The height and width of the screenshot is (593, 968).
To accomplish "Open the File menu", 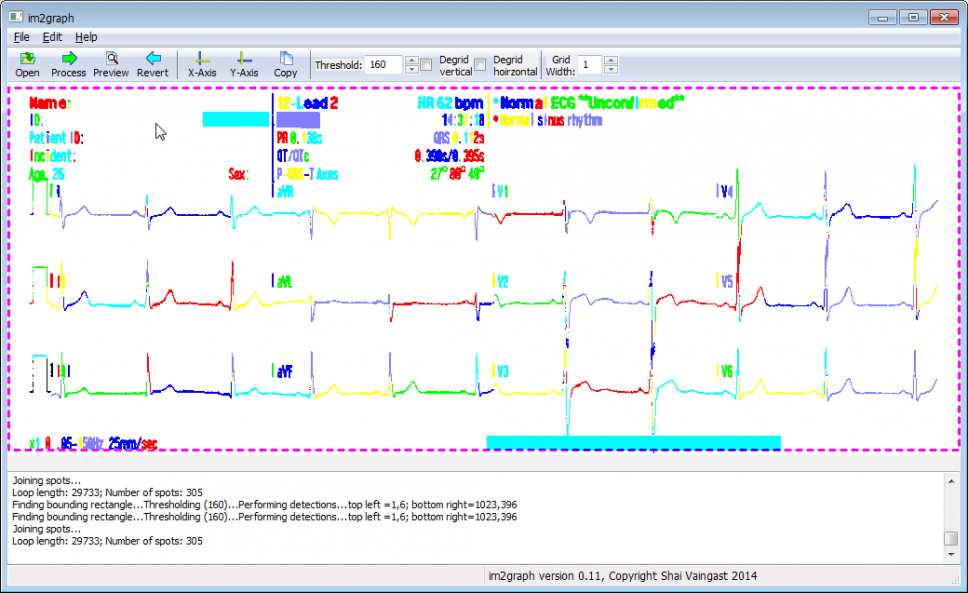I will (21, 37).
